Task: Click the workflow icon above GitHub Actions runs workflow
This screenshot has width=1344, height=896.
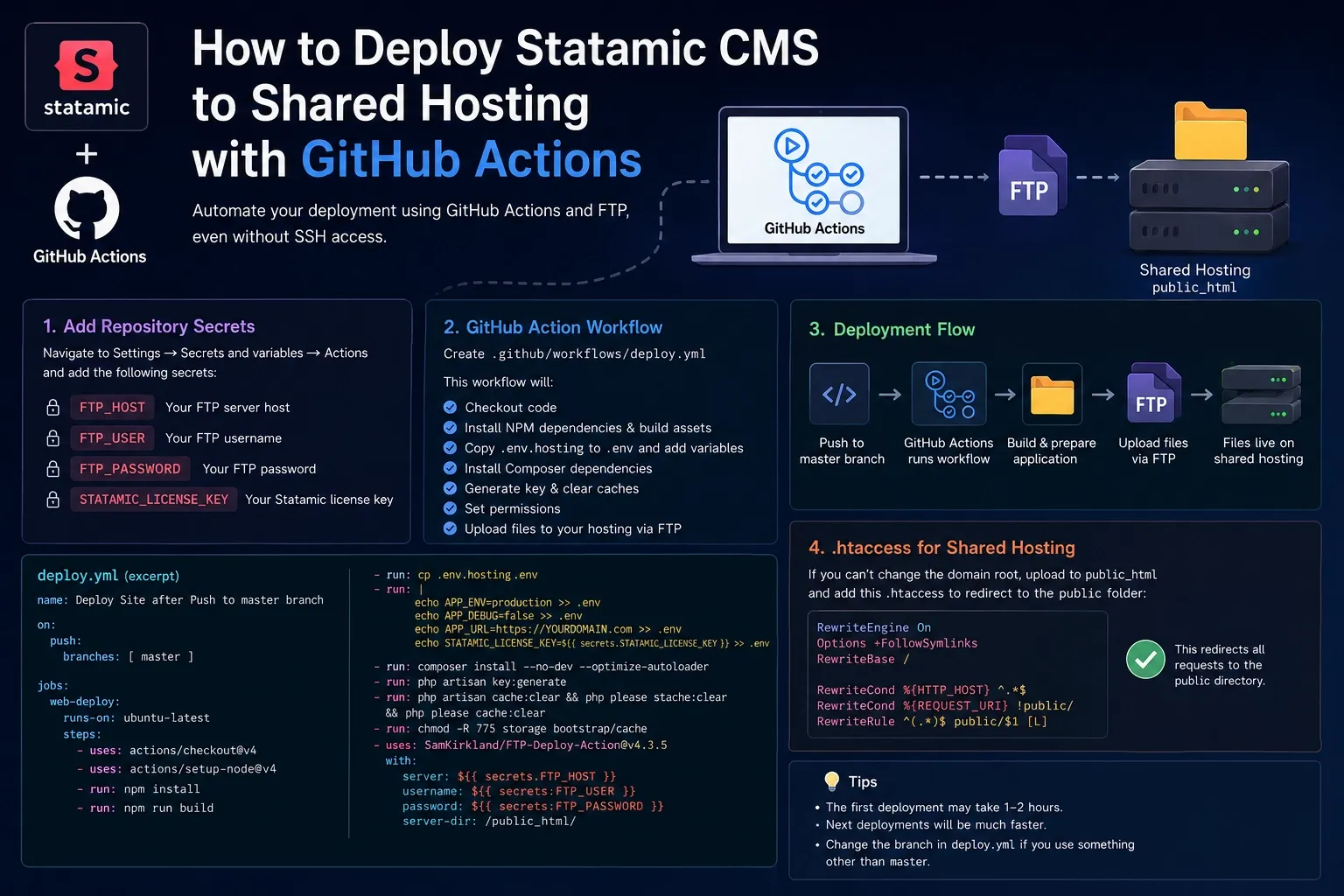Action: pos(948,394)
